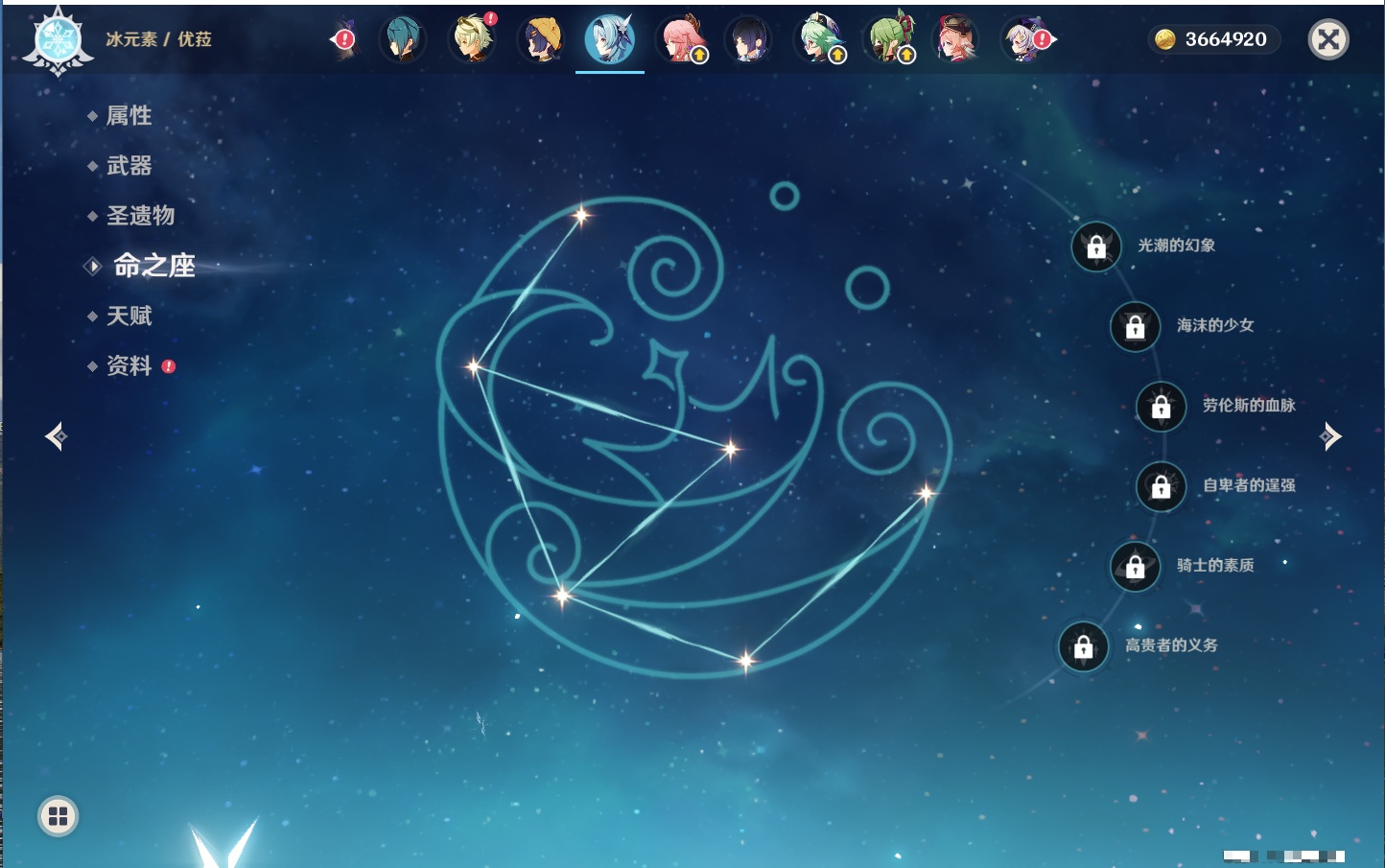Click the Cryo element emblem icon
This screenshot has height=868, width=1385.
58,41
